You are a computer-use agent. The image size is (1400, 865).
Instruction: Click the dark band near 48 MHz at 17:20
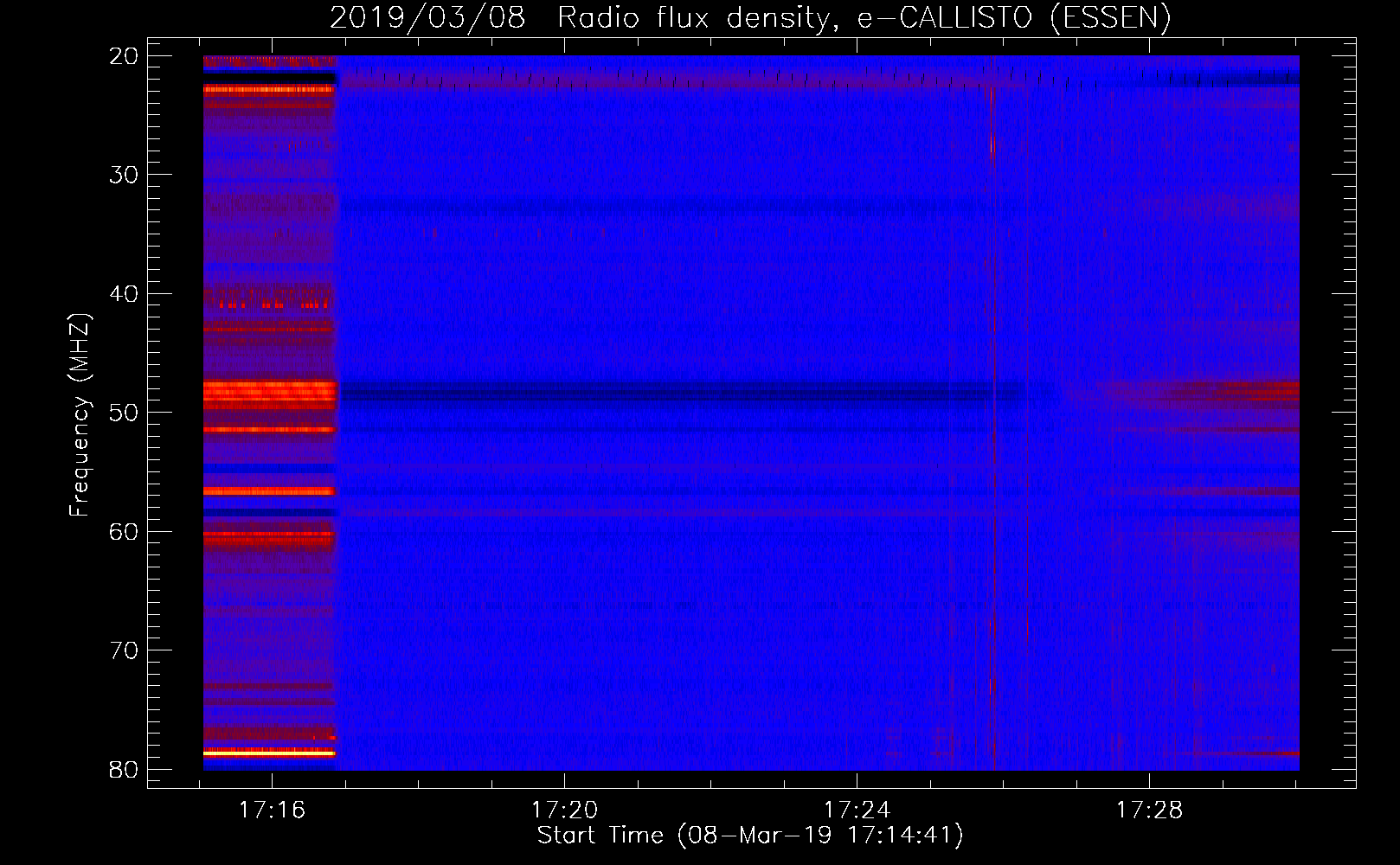point(564,394)
